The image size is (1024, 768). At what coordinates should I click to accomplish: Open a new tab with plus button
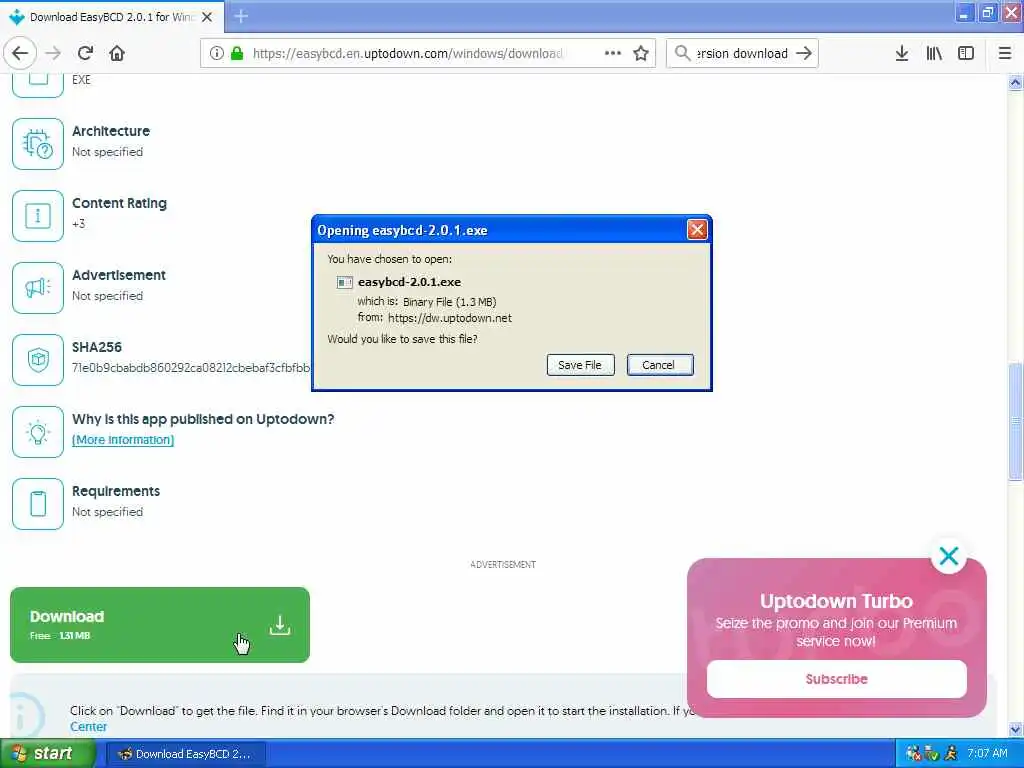pos(241,16)
